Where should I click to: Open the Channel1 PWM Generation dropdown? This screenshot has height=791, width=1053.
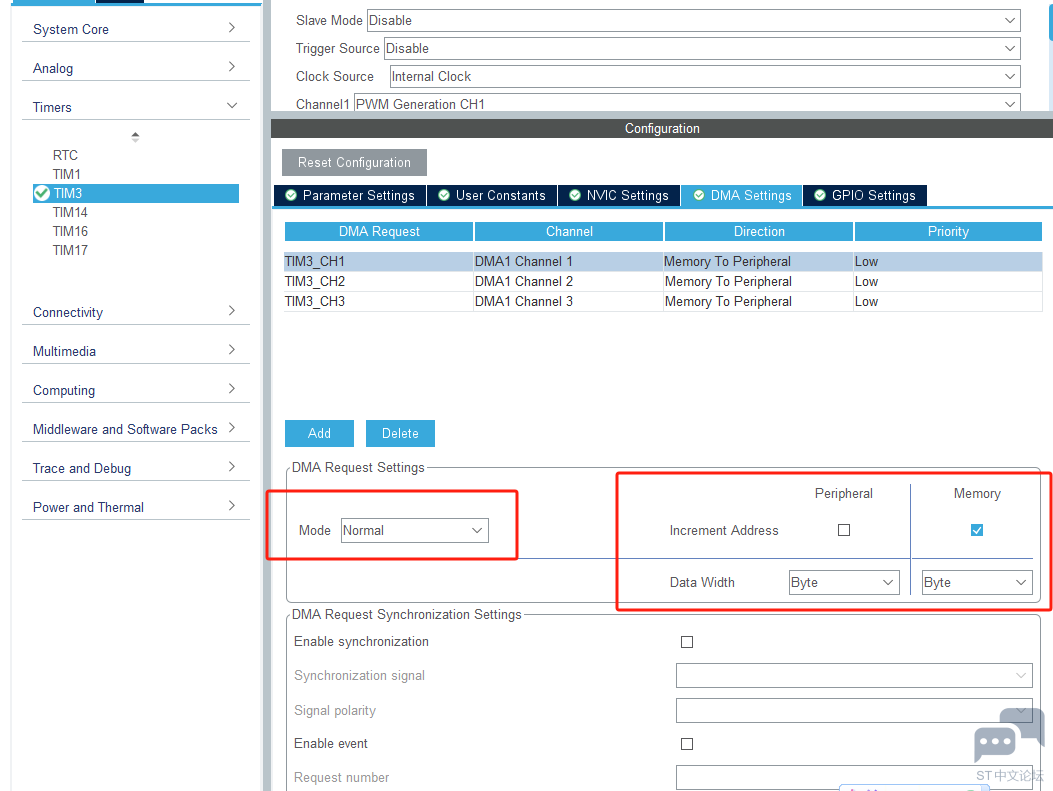(687, 103)
